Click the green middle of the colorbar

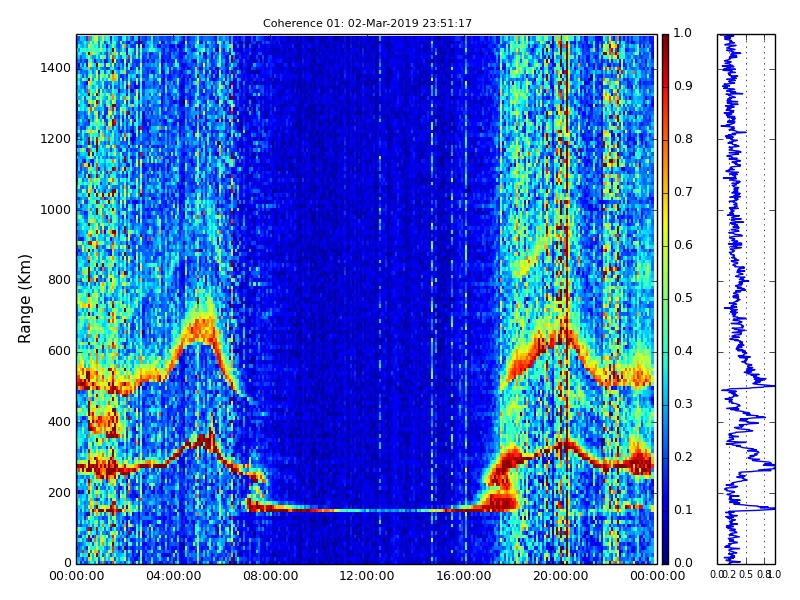pyautogui.click(x=665, y=299)
